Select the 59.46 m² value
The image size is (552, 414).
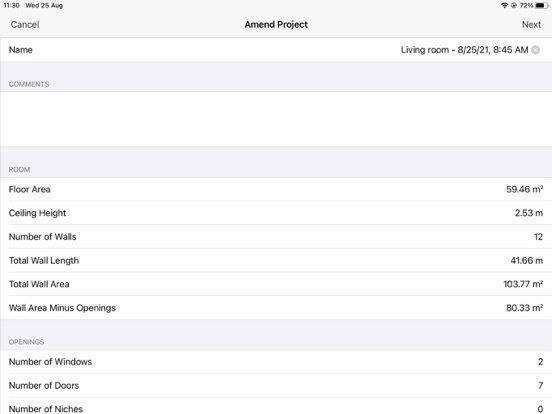click(x=525, y=189)
